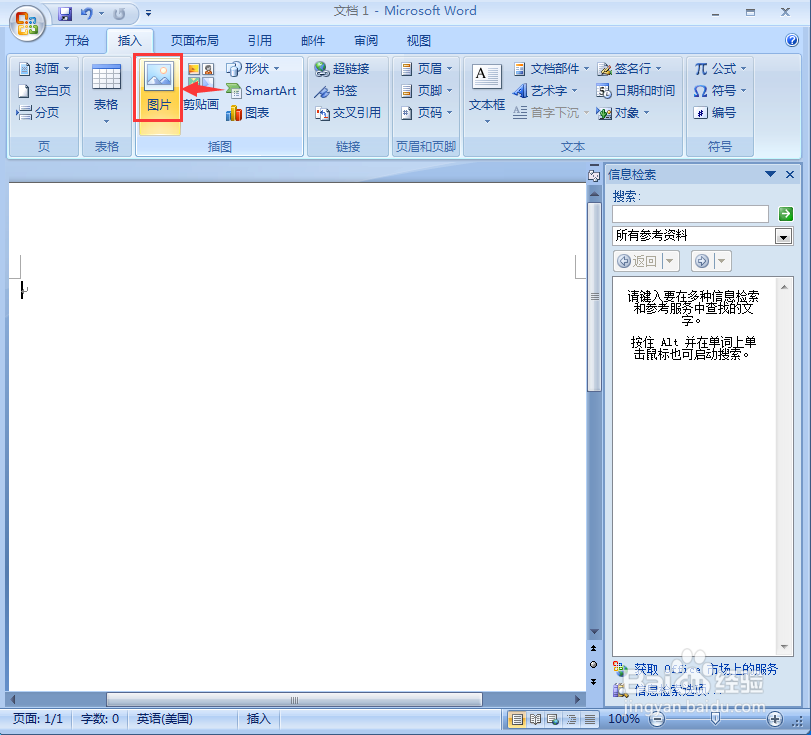Zoom in with the plus button
The image size is (811, 735).
[774, 718]
